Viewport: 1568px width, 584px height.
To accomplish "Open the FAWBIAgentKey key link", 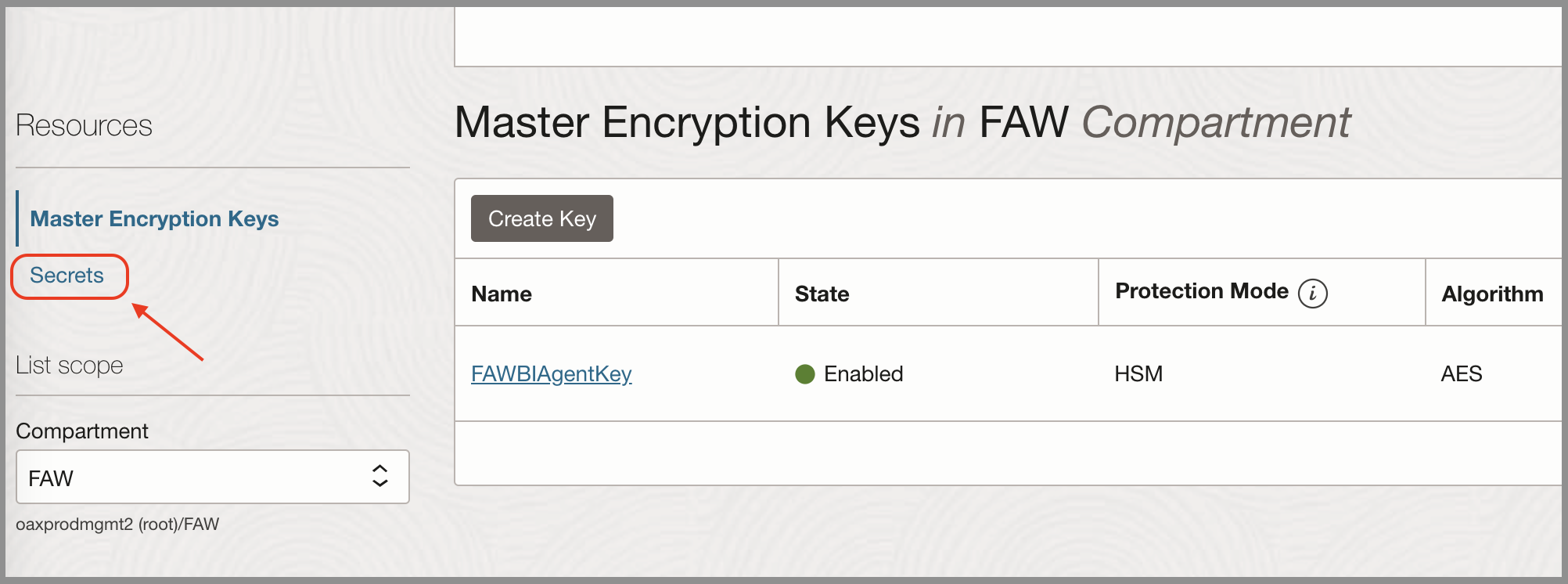I will click(x=551, y=374).
